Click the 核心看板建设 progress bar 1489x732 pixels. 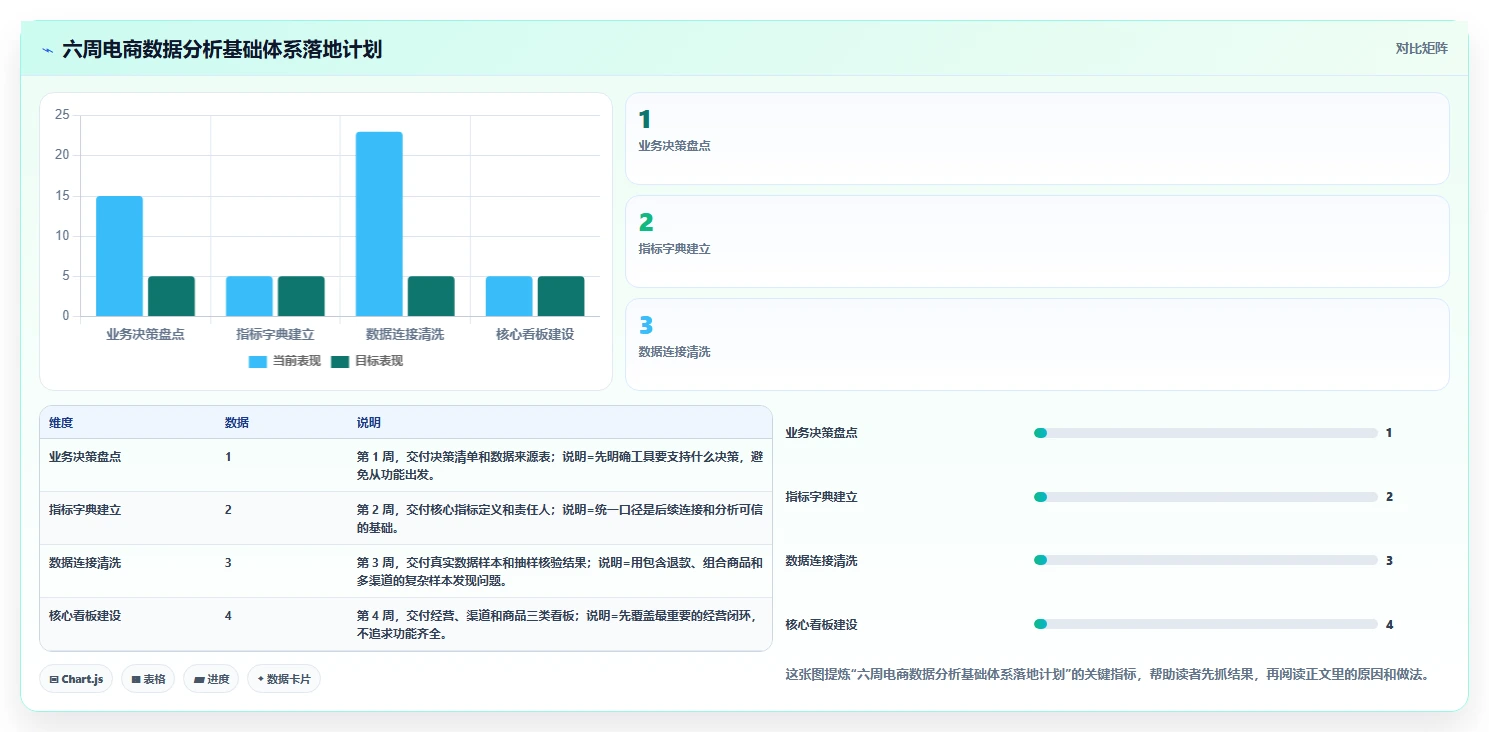click(1205, 624)
